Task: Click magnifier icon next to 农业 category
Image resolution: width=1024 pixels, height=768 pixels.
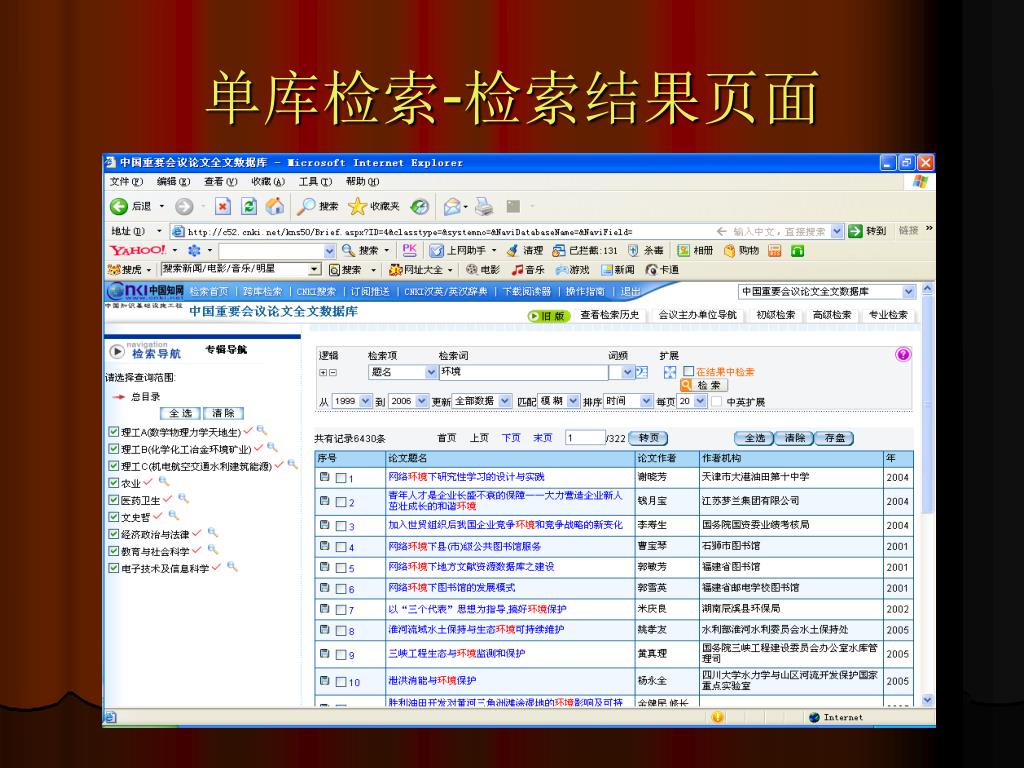Action: pyautogui.click(x=163, y=482)
